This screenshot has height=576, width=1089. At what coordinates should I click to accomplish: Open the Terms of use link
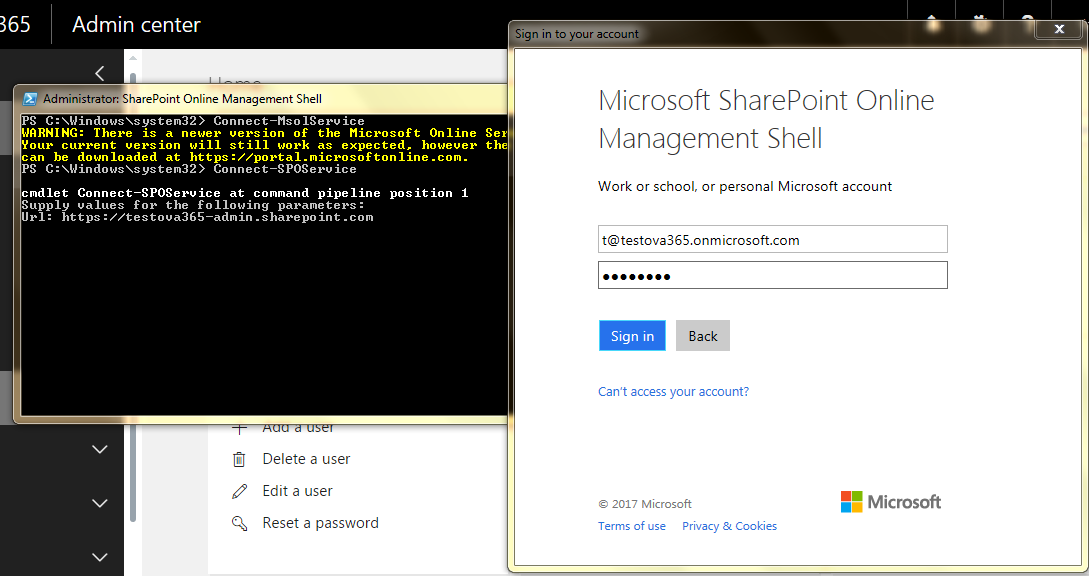[x=632, y=526]
